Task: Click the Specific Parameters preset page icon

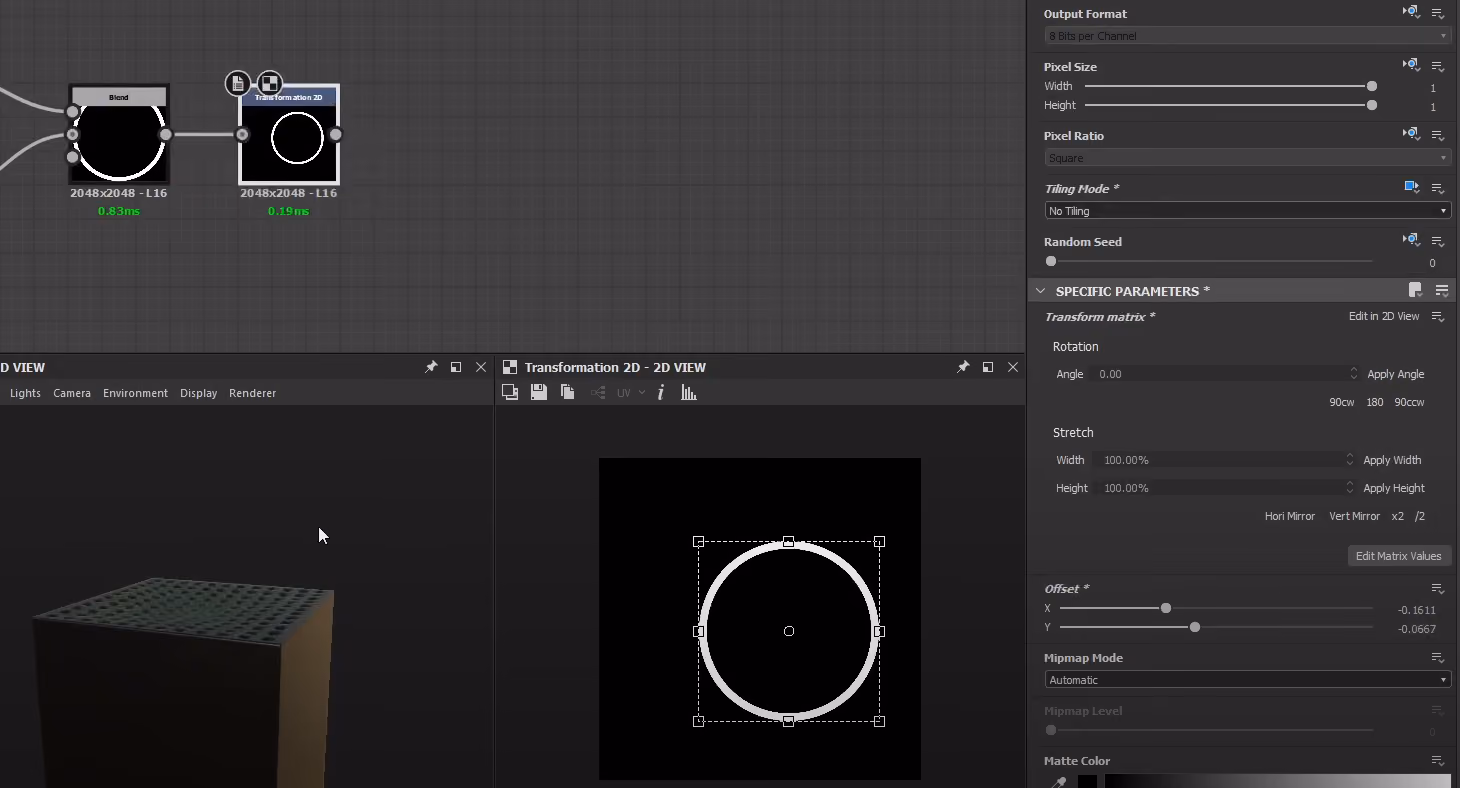Action: [1415, 291]
